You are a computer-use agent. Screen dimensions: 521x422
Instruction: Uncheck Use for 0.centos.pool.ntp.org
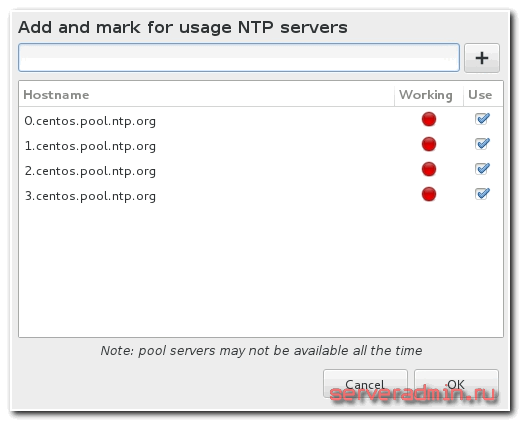(482, 119)
